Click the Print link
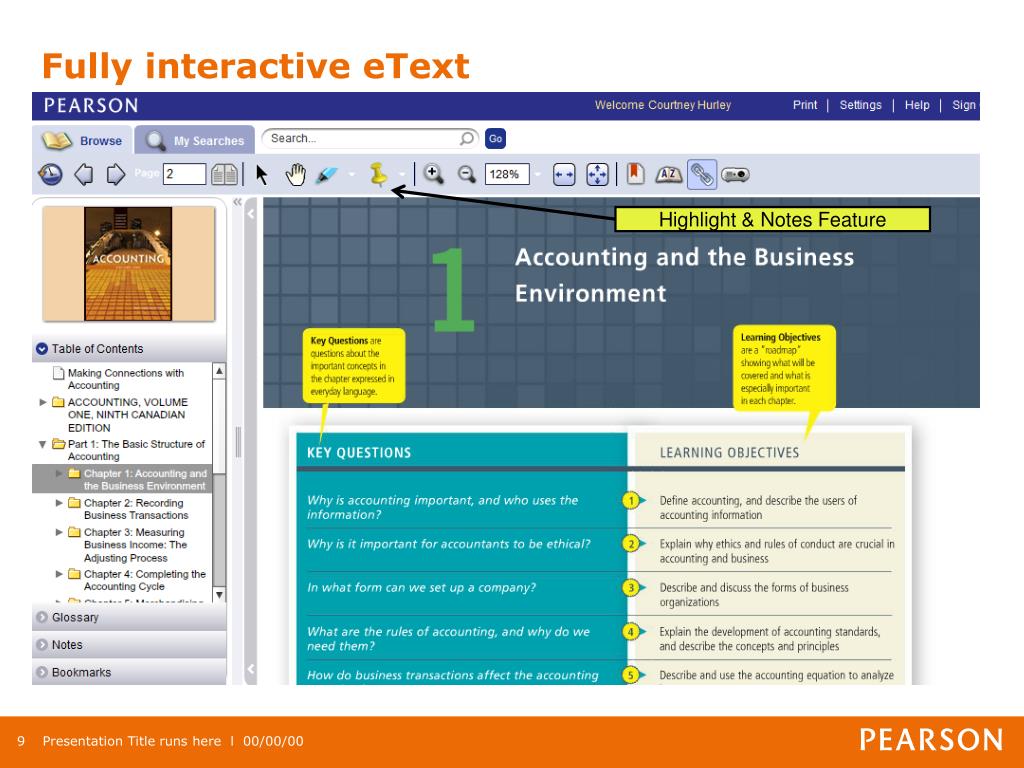 coord(805,105)
